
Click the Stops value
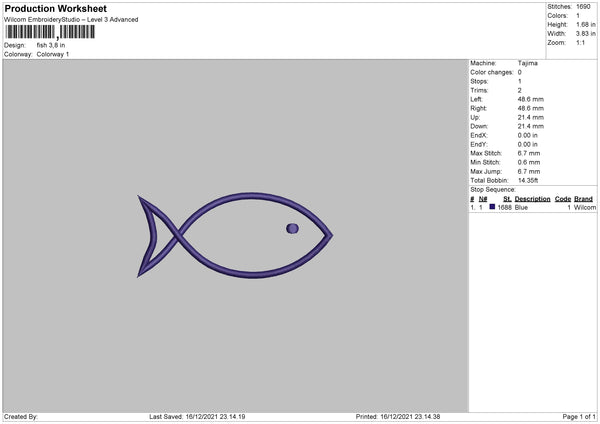click(x=520, y=81)
